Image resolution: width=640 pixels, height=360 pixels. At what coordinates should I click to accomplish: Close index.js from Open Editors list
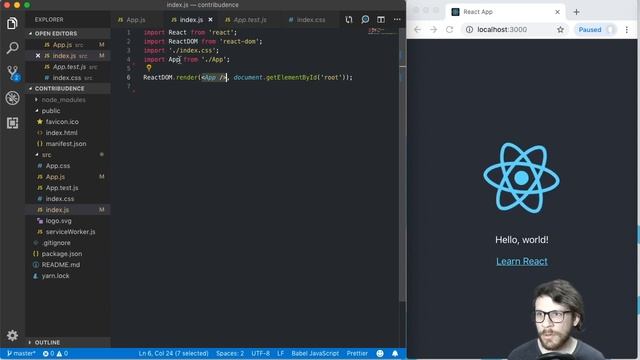(38, 56)
